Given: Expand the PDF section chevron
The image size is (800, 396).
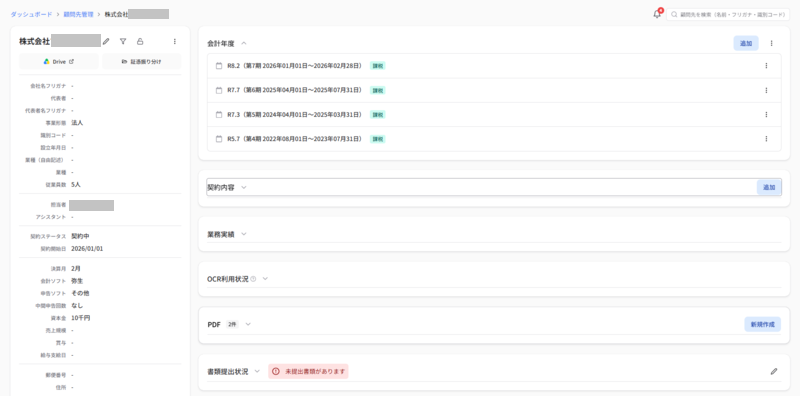Looking at the screenshot, I should pyautogui.click(x=248, y=324).
